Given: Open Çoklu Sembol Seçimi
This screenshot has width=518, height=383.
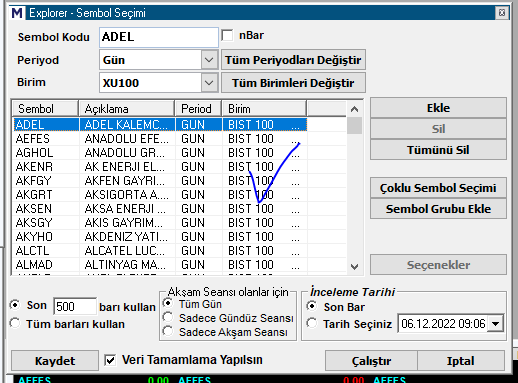Looking at the screenshot, I should [x=438, y=188].
